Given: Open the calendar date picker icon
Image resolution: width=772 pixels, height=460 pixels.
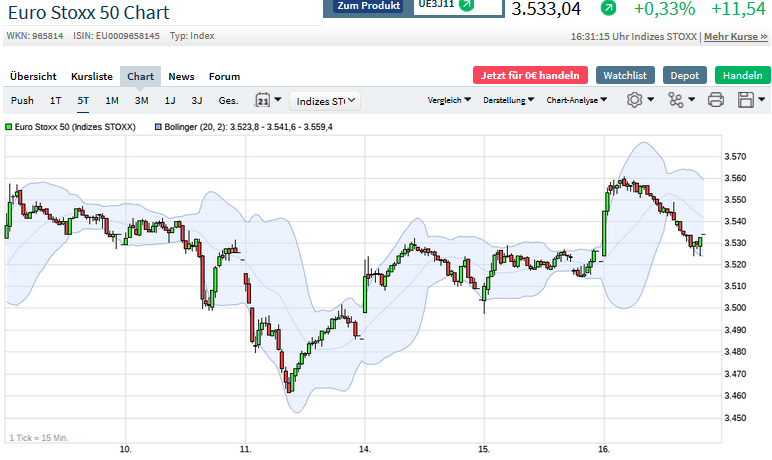Looking at the screenshot, I should pyautogui.click(x=264, y=100).
